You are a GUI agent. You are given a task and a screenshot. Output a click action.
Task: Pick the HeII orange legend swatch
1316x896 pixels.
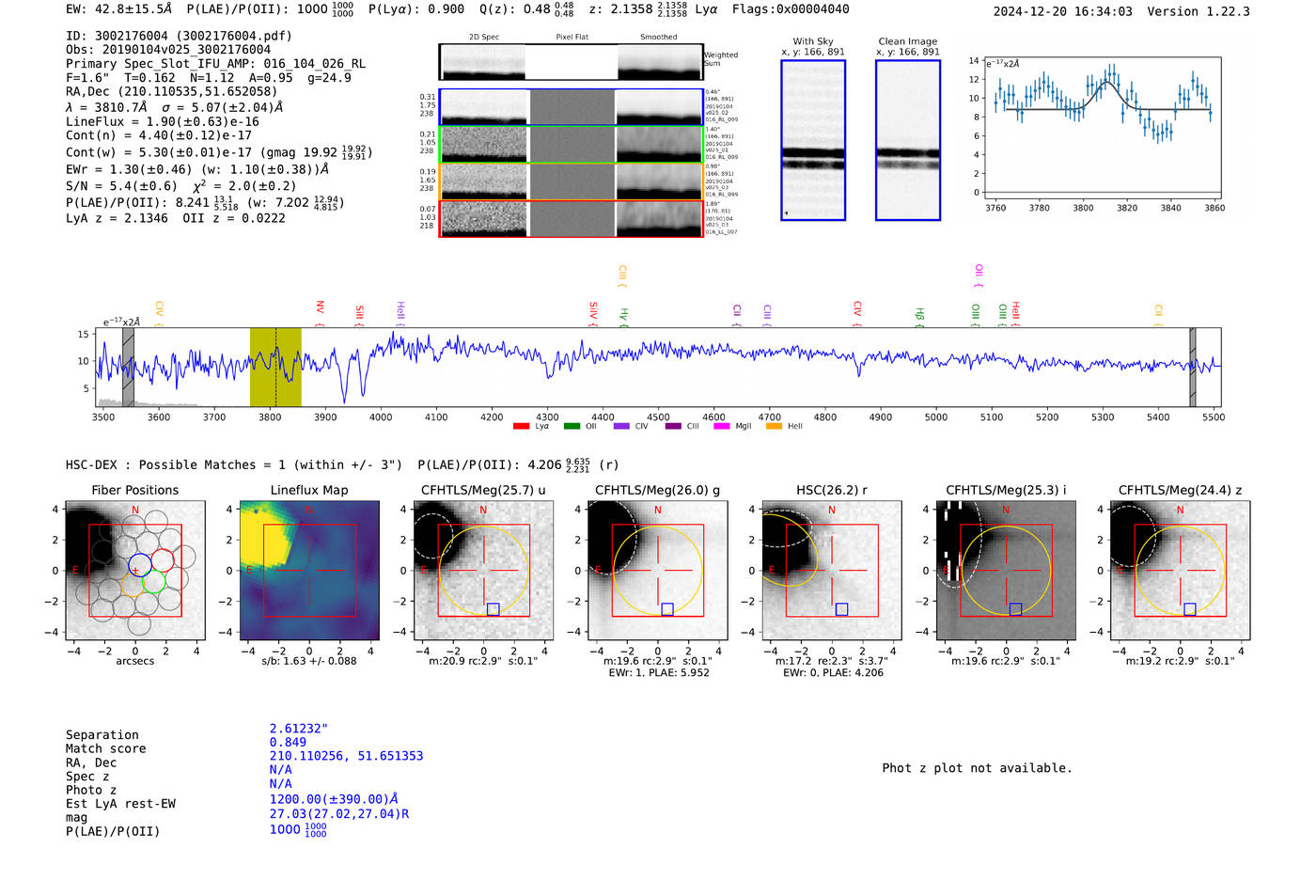[774, 426]
